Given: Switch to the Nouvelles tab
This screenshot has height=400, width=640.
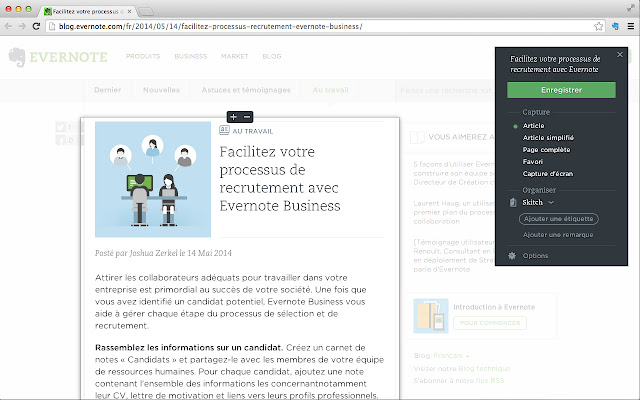Looking at the screenshot, I should (161, 90).
